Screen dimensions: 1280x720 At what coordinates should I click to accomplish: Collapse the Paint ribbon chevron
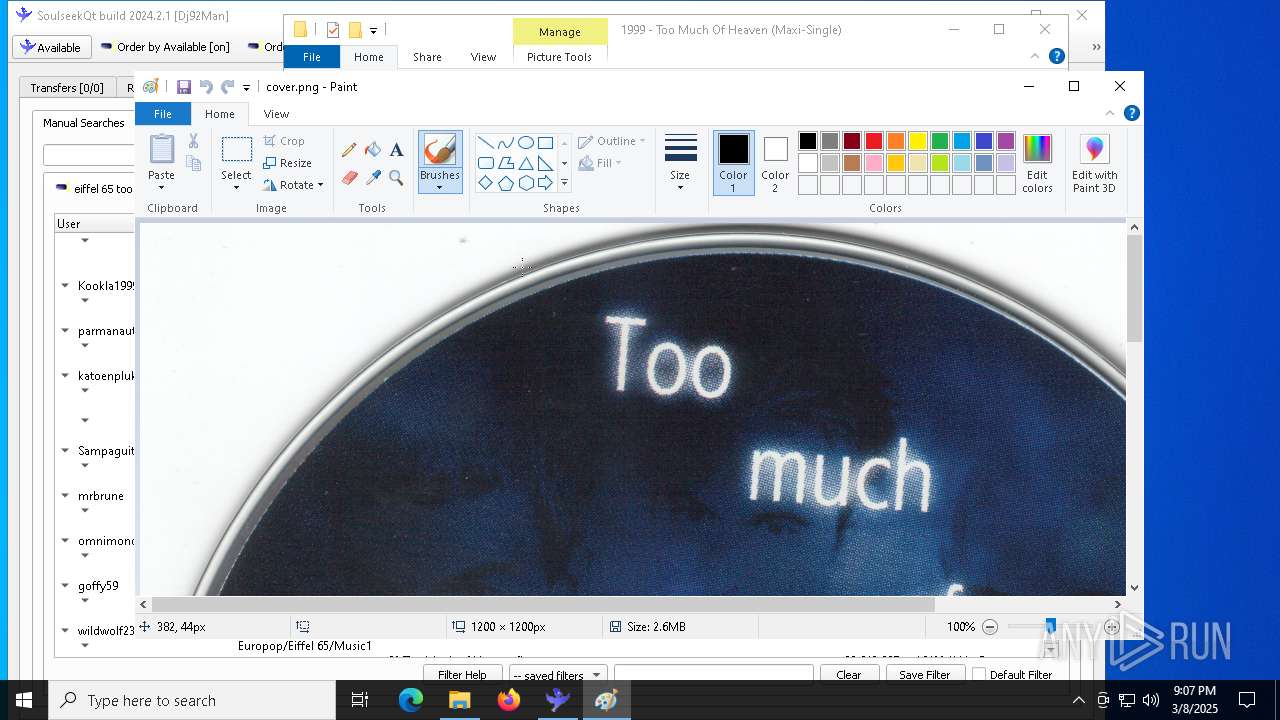[1109, 113]
